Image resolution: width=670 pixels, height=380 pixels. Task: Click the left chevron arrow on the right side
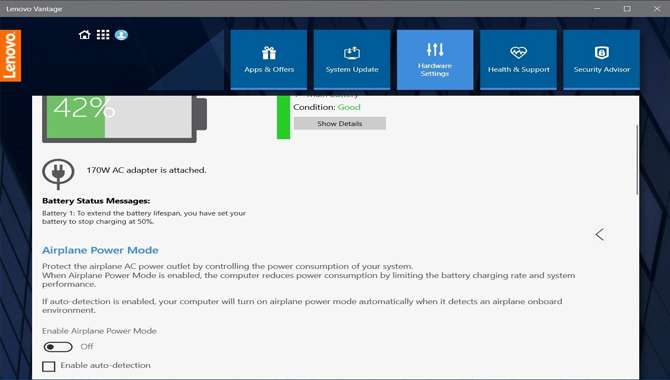[x=599, y=234]
